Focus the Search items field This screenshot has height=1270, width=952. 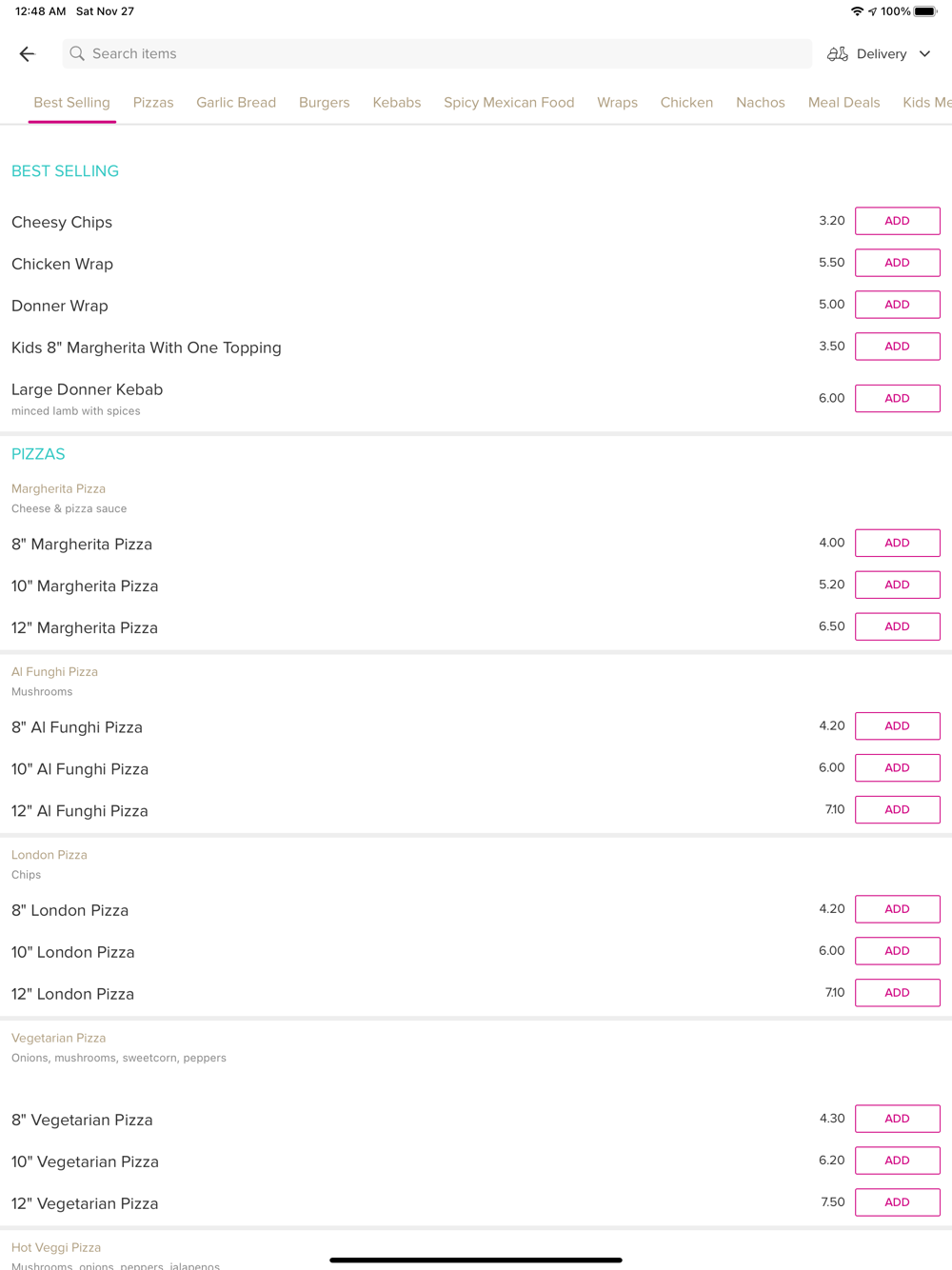tap(437, 54)
